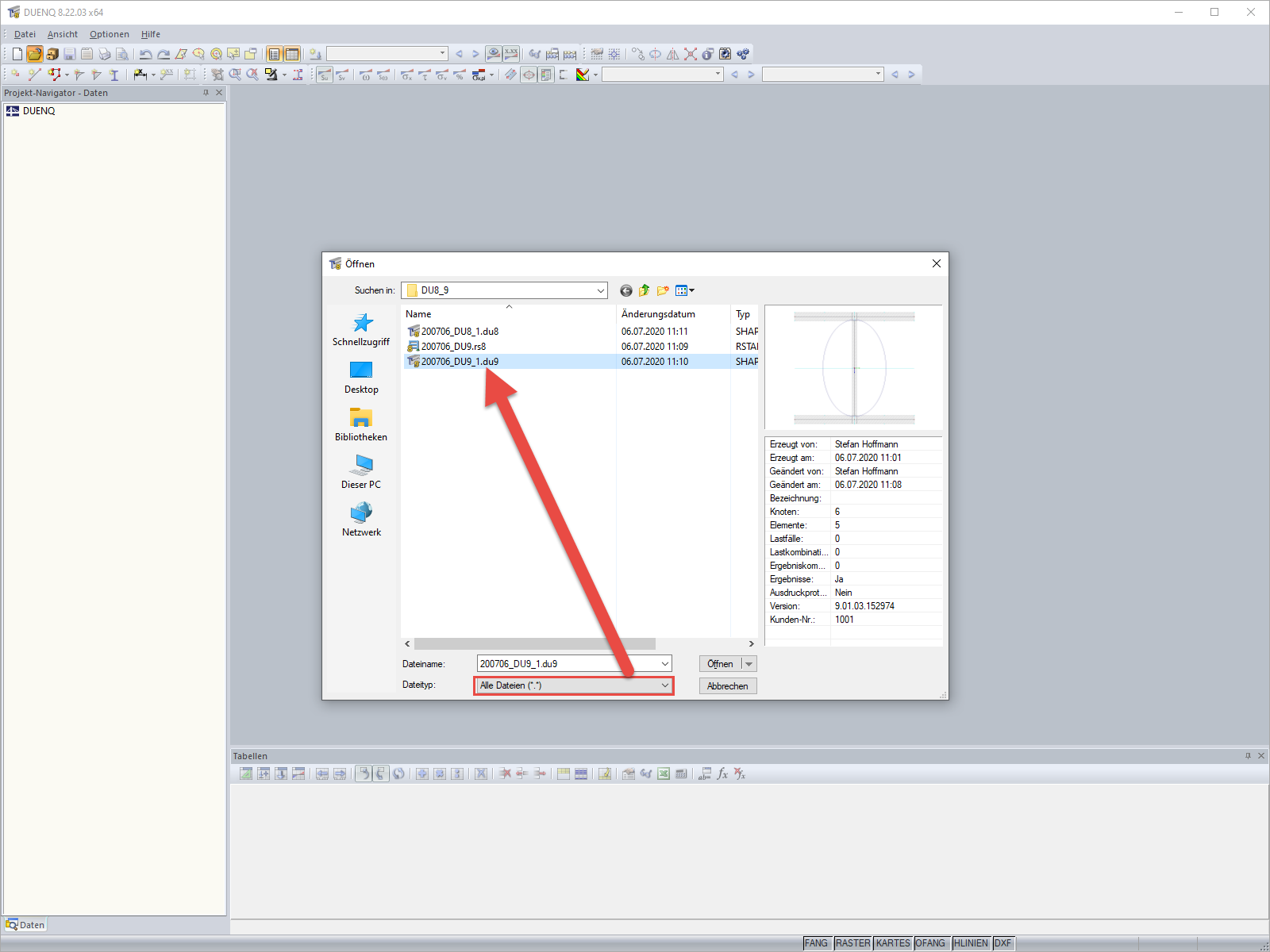Click the Excel export icon in Tabellen toolbar
Screen dimensions: 1270x952
(x=664, y=773)
